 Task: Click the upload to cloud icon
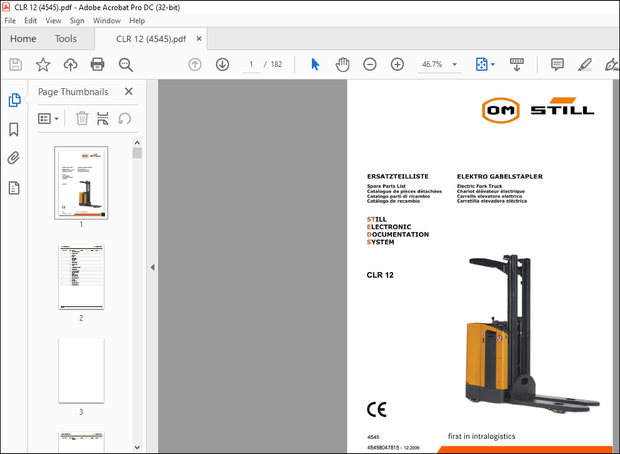pos(70,64)
